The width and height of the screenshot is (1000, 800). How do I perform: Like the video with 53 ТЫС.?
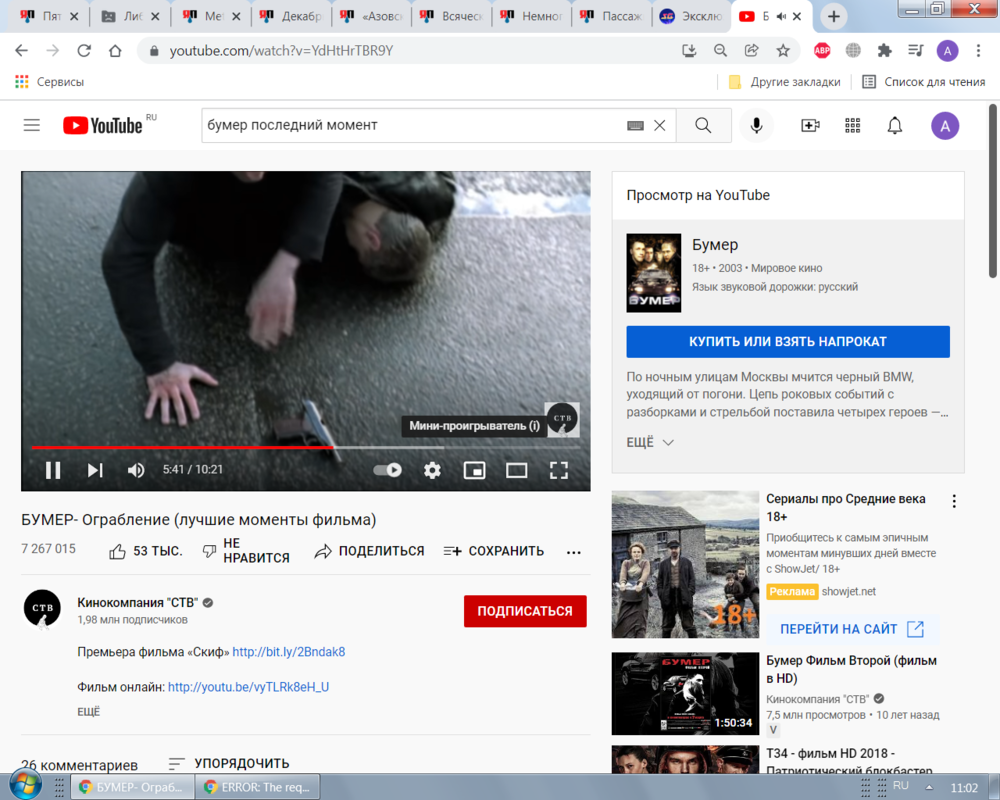pyautogui.click(x=146, y=551)
